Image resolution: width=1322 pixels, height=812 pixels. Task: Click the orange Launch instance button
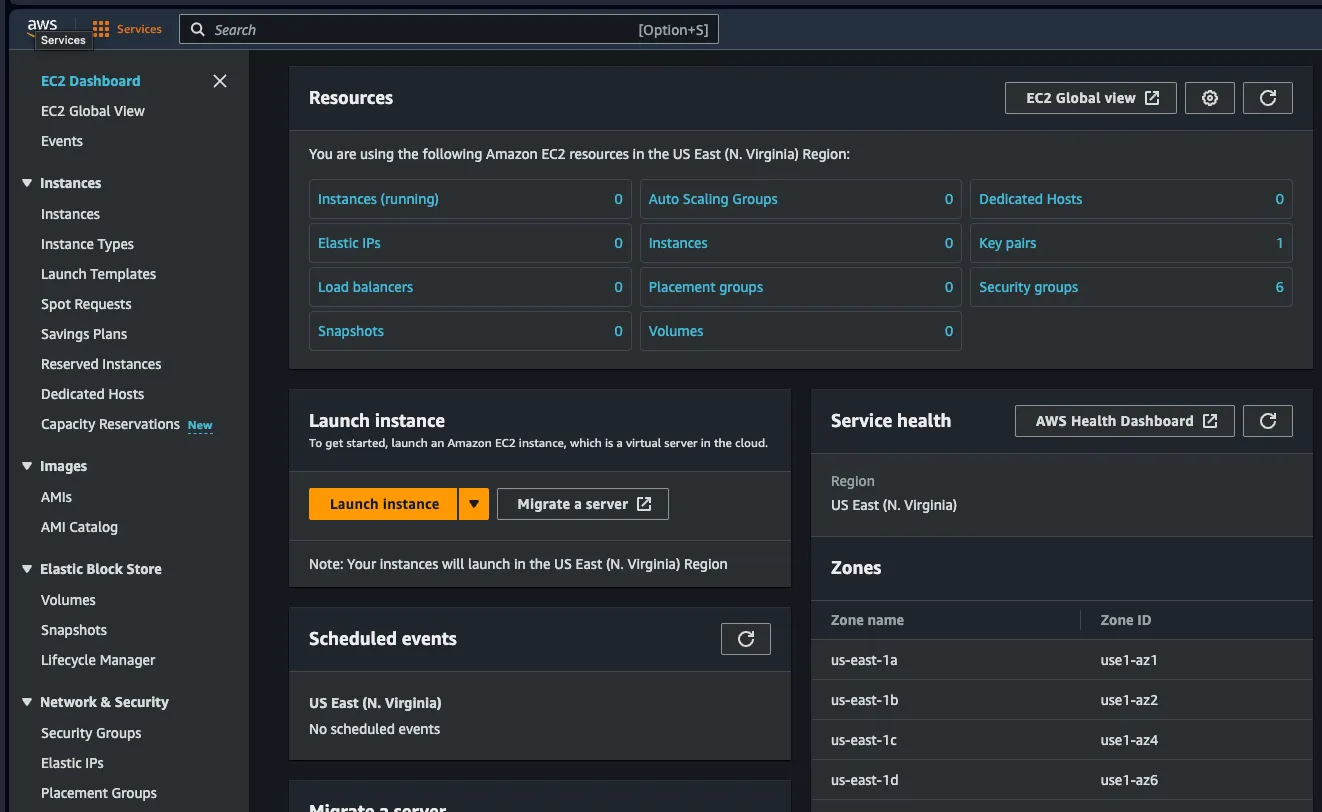(x=384, y=504)
